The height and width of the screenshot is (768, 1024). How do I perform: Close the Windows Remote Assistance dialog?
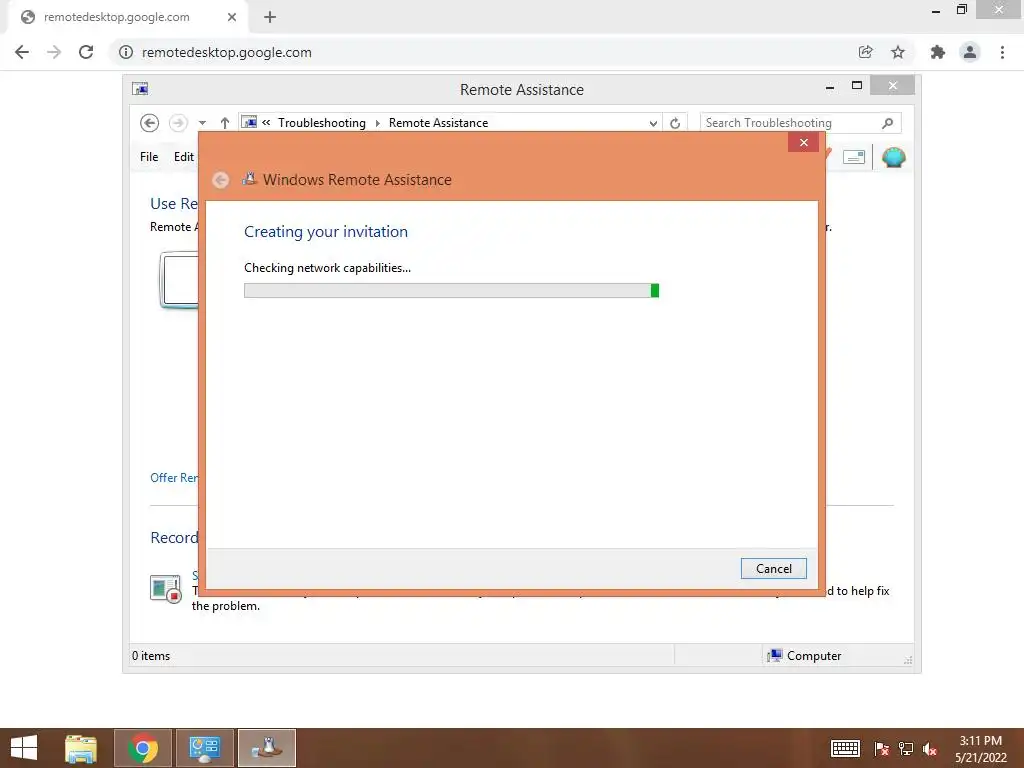click(x=804, y=142)
